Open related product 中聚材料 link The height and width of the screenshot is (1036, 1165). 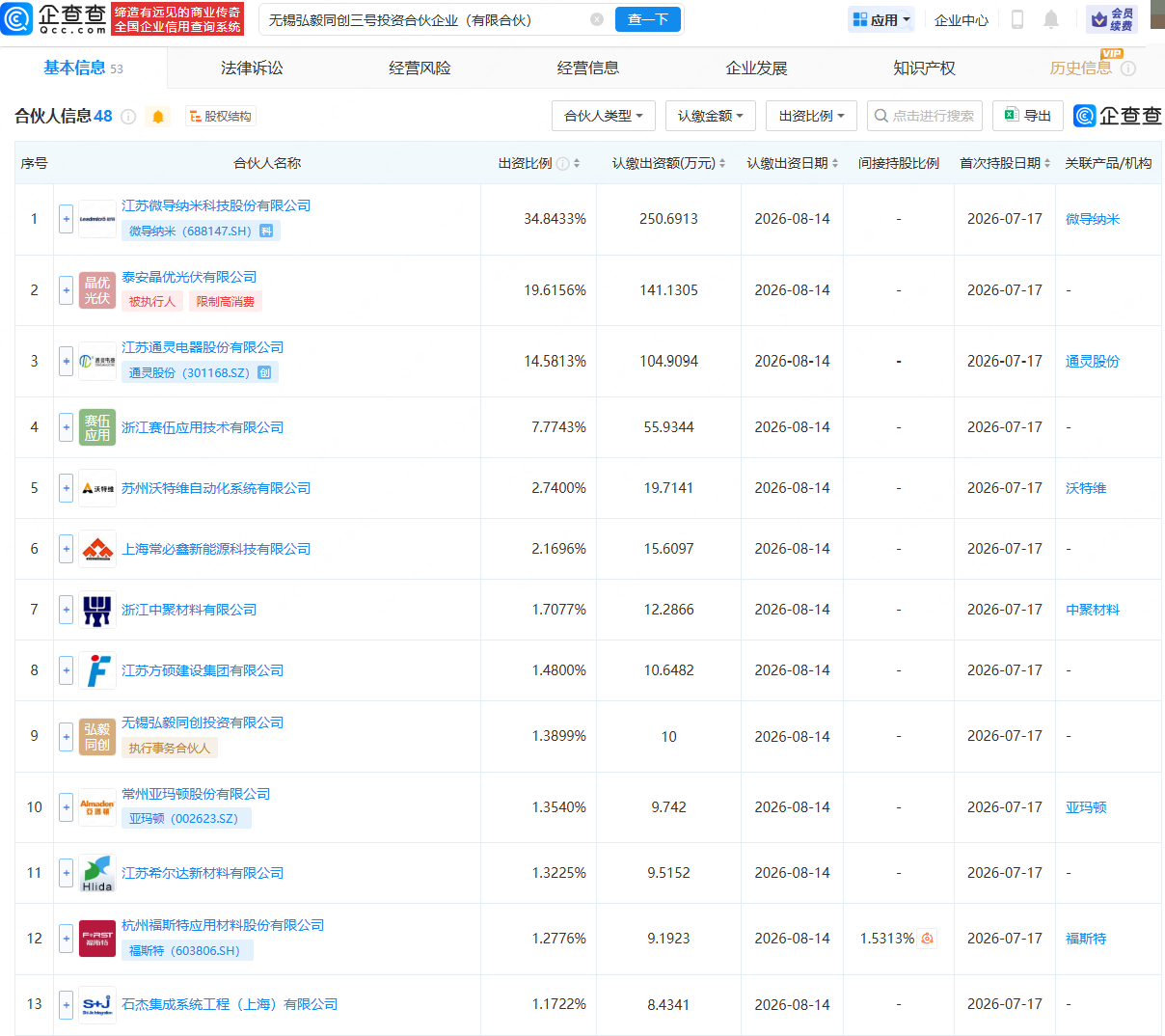(1093, 610)
